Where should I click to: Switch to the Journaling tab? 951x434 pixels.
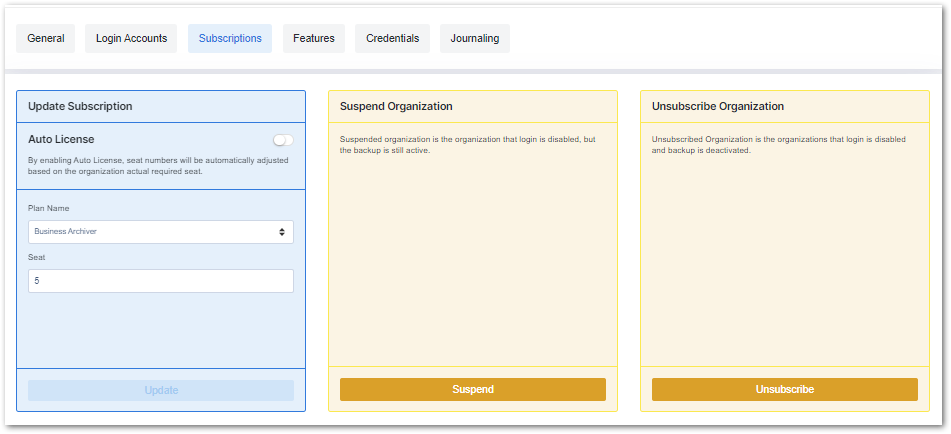[x=475, y=39]
